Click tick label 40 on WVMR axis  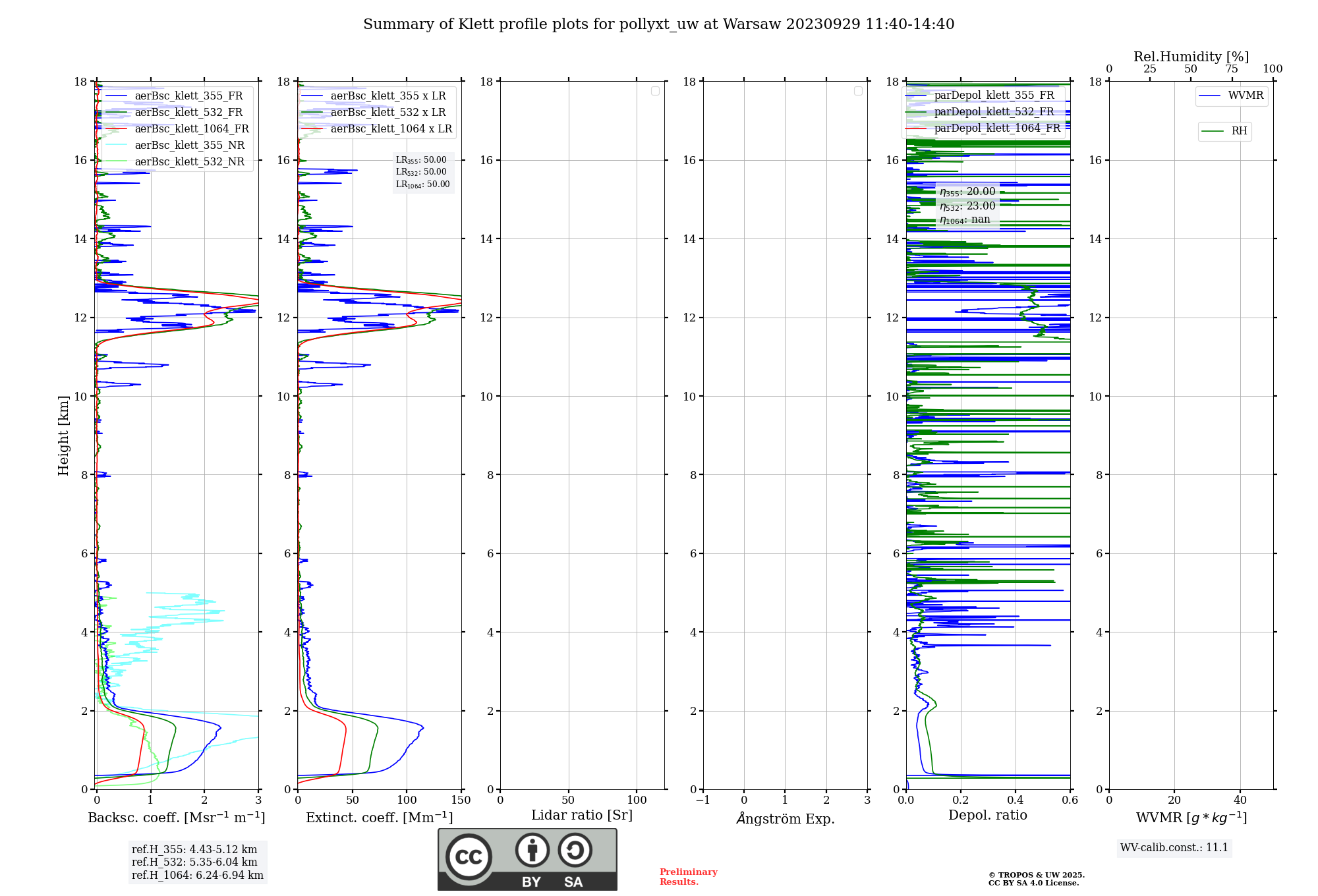(x=1240, y=800)
